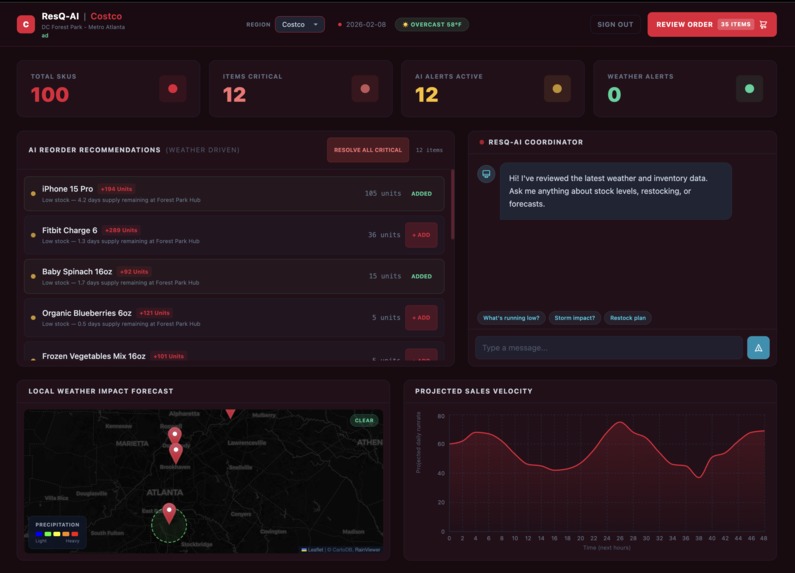Image resolution: width=795 pixels, height=573 pixels.
Task: Add Fitbit Charge 6 to the order
Action: tap(421, 235)
